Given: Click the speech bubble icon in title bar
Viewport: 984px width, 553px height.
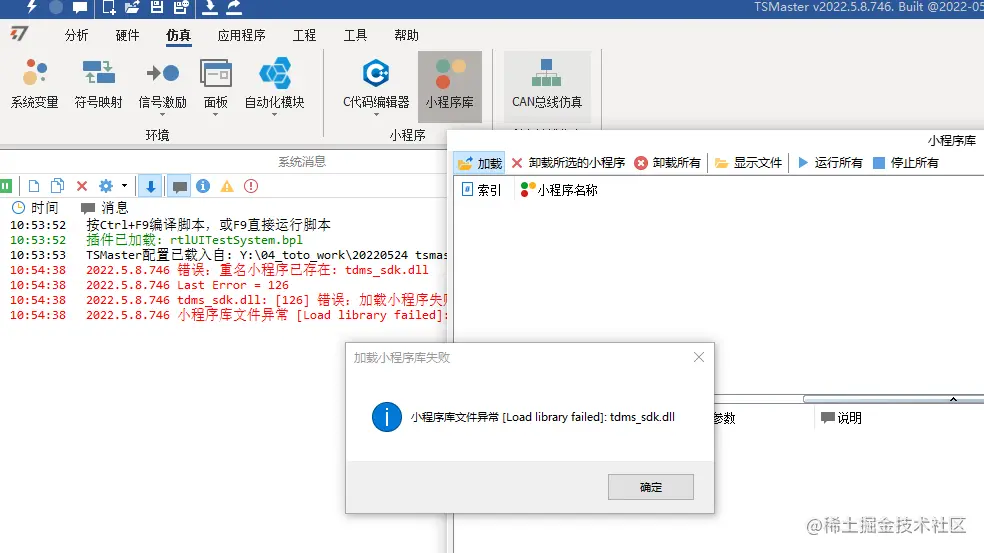Looking at the screenshot, I should 80,7.
